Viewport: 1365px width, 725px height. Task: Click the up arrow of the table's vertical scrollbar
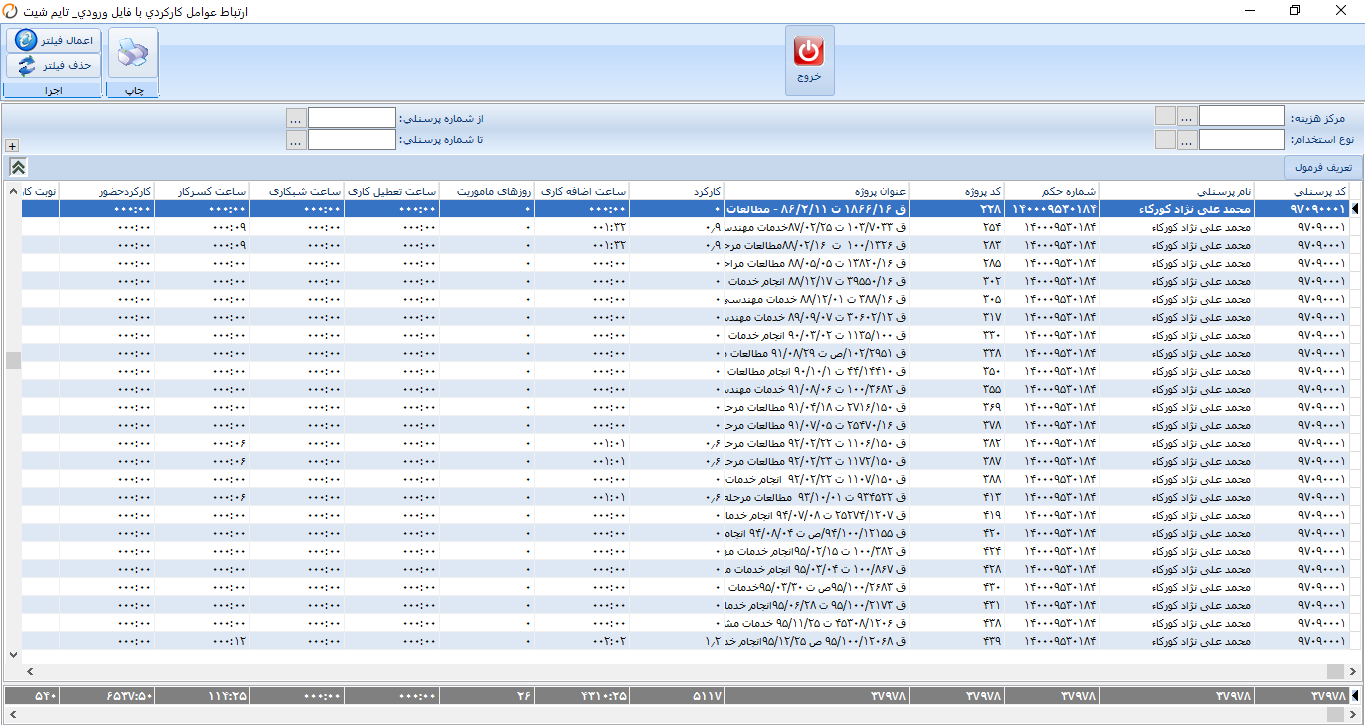(x=13, y=191)
